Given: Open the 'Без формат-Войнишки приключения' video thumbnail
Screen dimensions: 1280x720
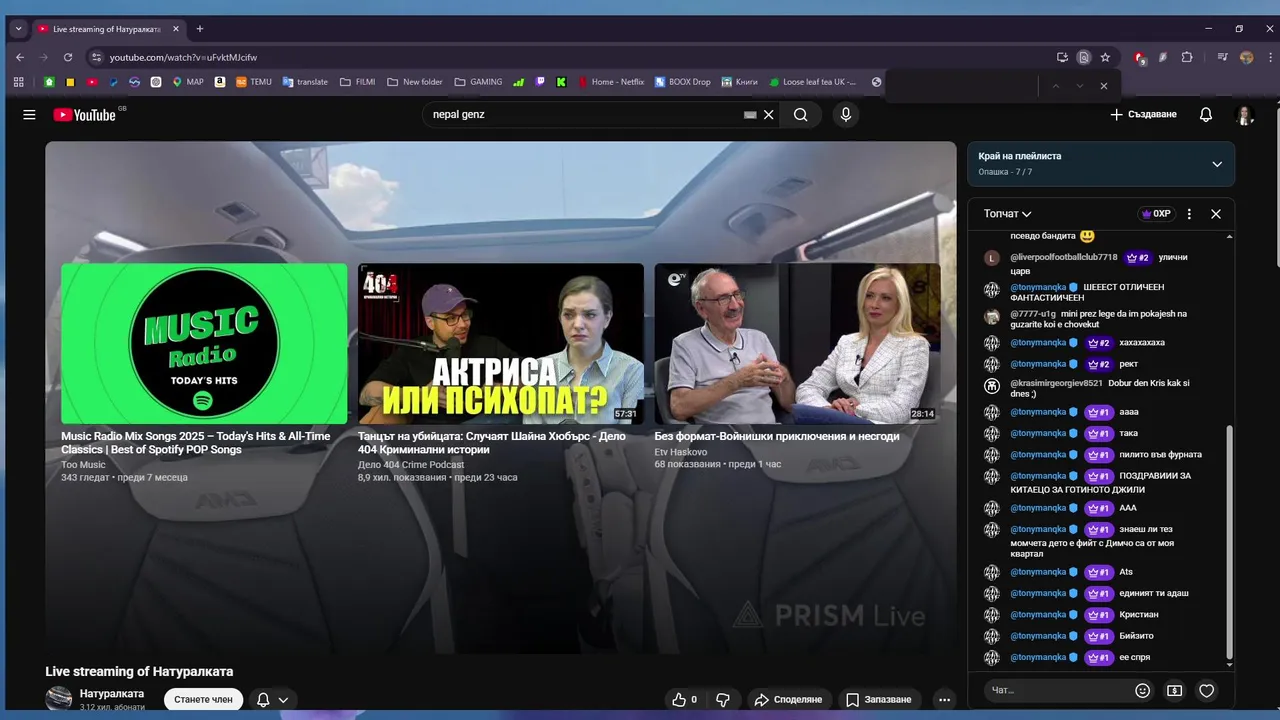Looking at the screenshot, I should coord(797,344).
